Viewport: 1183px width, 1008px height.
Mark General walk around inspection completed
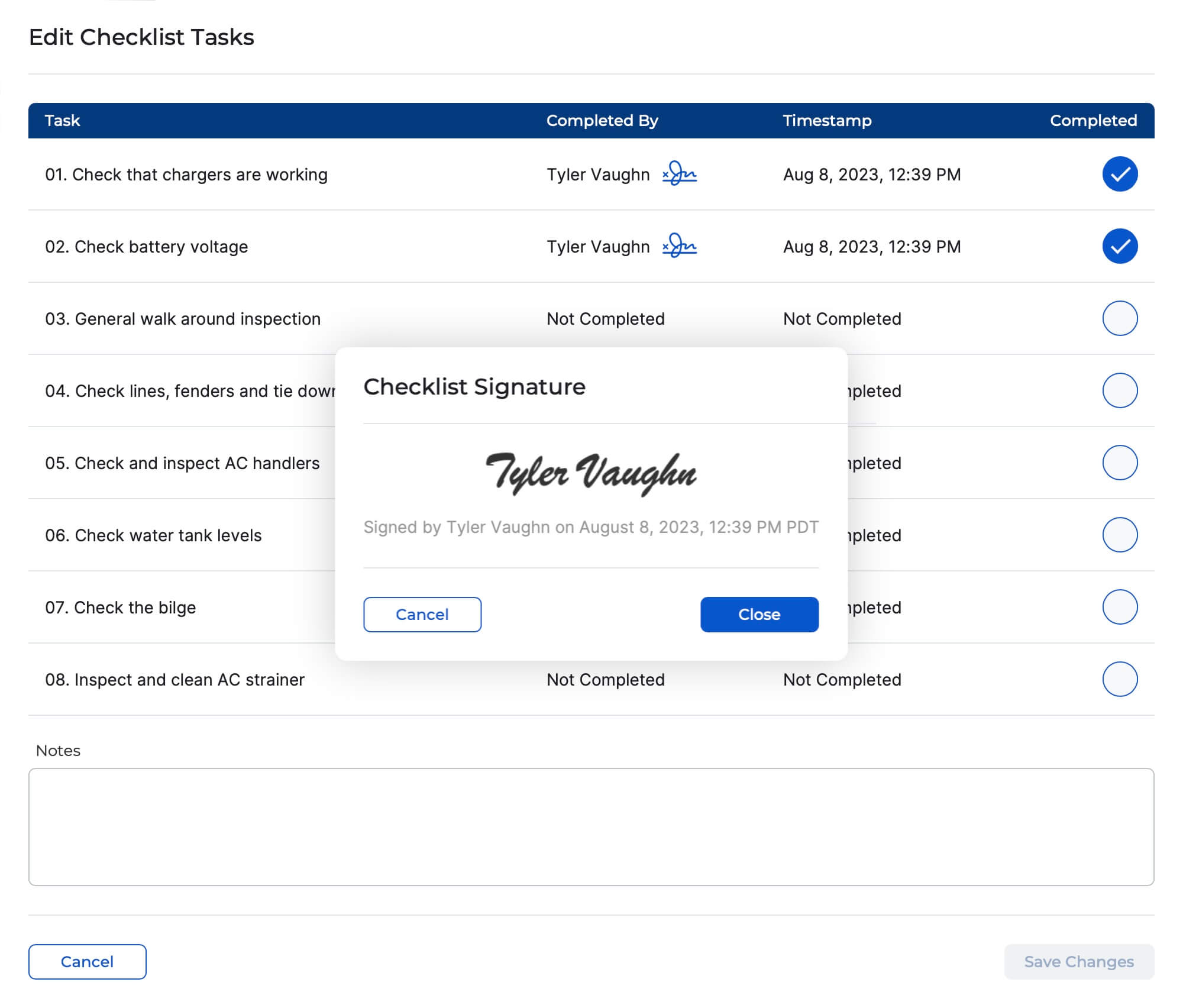click(x=1119, y=318)
